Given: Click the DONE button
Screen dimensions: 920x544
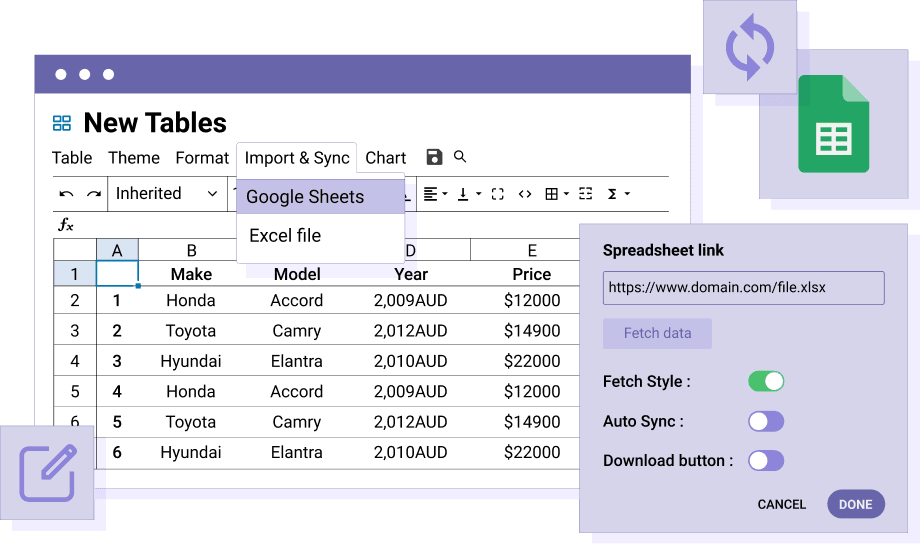Looking at the screenshot, I should (x=855, y=504).
